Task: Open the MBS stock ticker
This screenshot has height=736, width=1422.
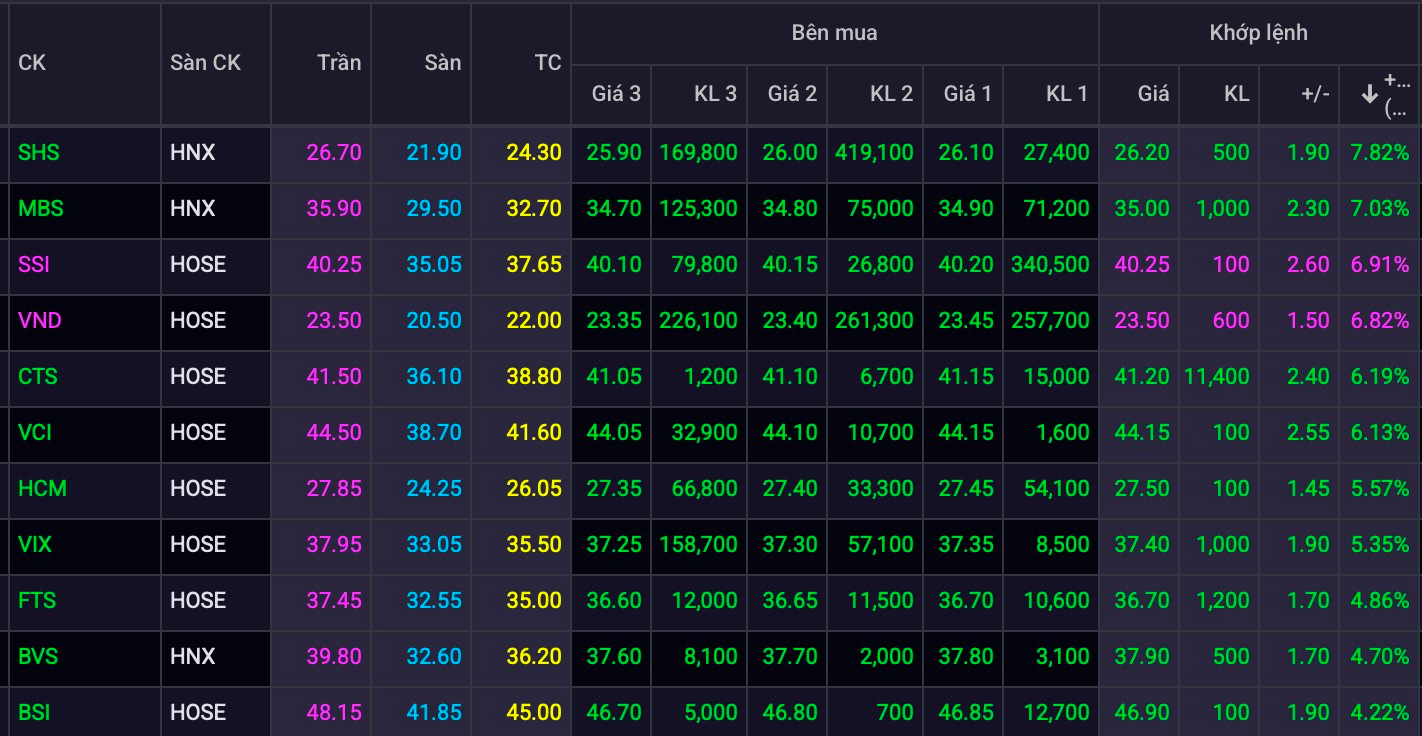Action: tap(40, 209)
